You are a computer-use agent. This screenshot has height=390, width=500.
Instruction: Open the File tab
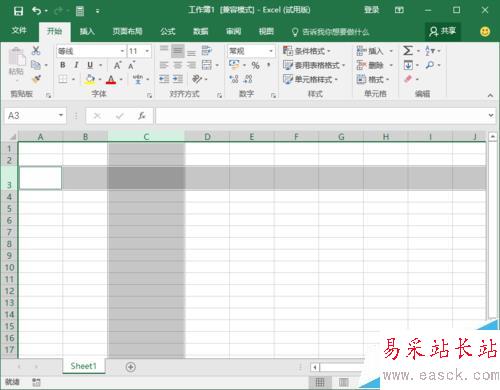(x=19, y=31)
